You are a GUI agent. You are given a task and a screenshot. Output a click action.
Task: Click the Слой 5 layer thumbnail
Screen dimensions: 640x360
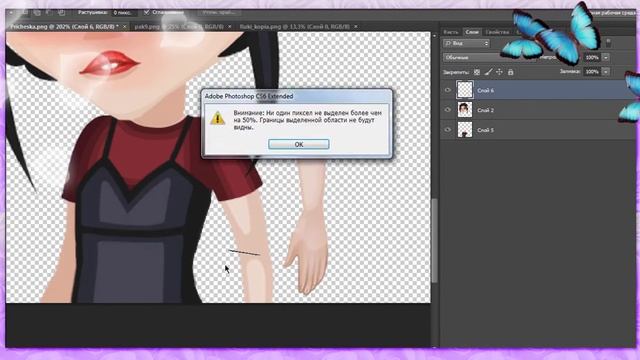(x=464, y=130)
